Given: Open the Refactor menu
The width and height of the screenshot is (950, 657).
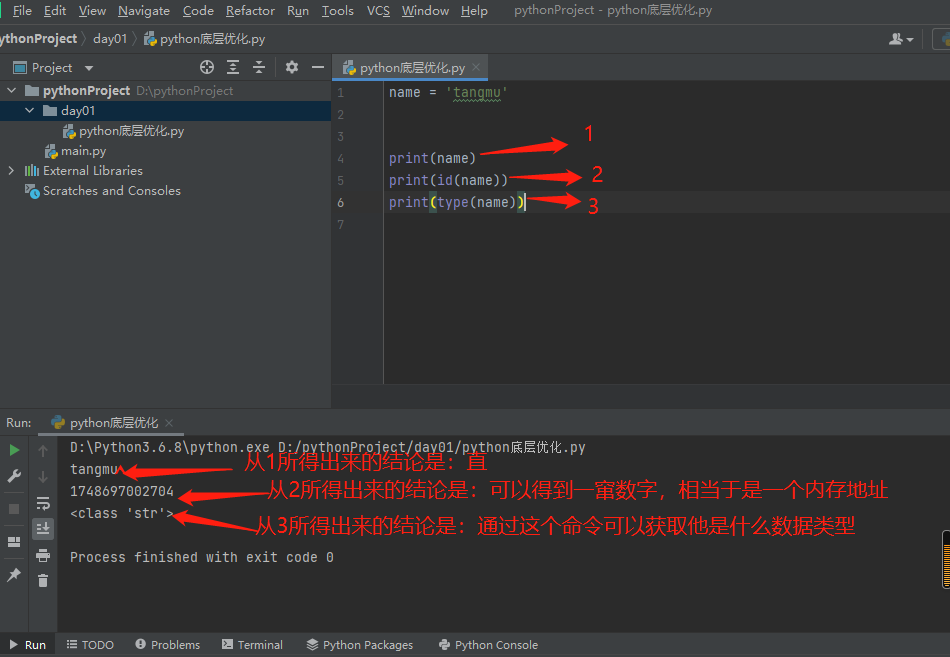Looking at the screenshot, I should (x=250, y=10).
